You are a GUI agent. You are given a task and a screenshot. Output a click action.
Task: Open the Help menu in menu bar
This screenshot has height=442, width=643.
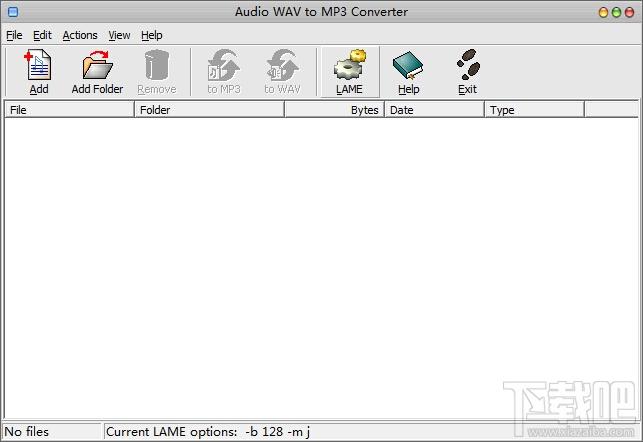click(x=152, y=35)
